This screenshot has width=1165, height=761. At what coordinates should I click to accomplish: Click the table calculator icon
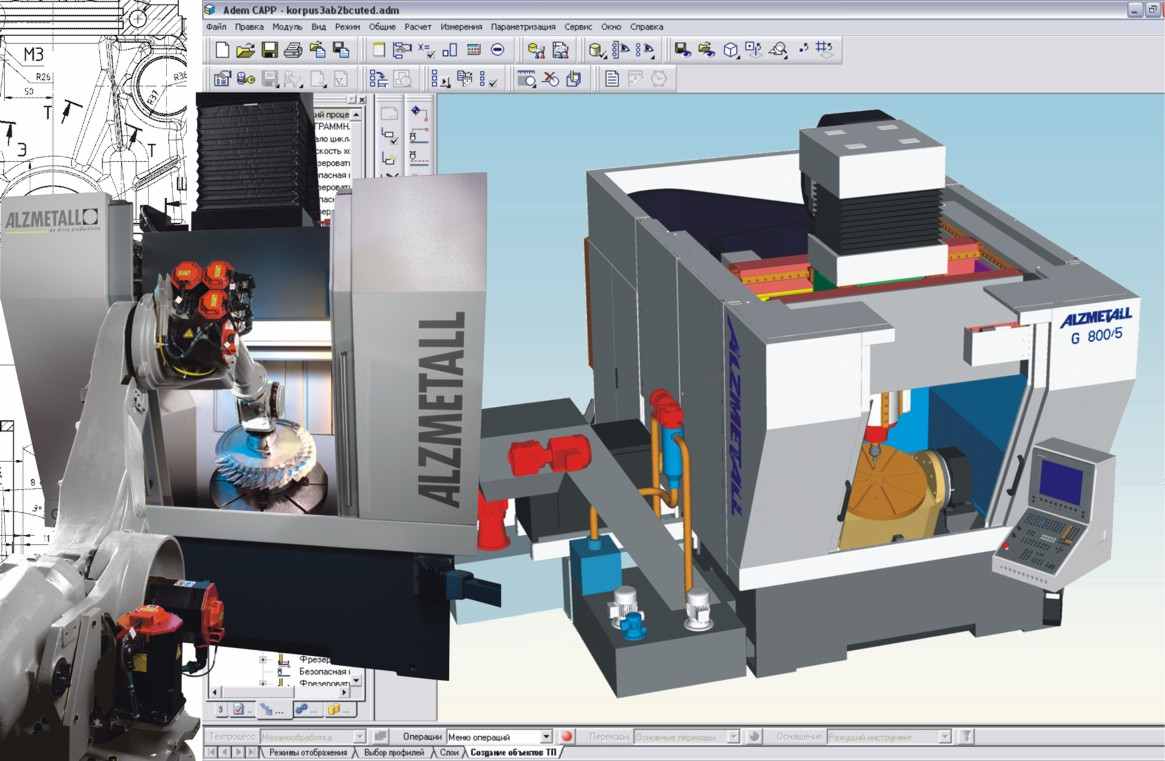473,50
